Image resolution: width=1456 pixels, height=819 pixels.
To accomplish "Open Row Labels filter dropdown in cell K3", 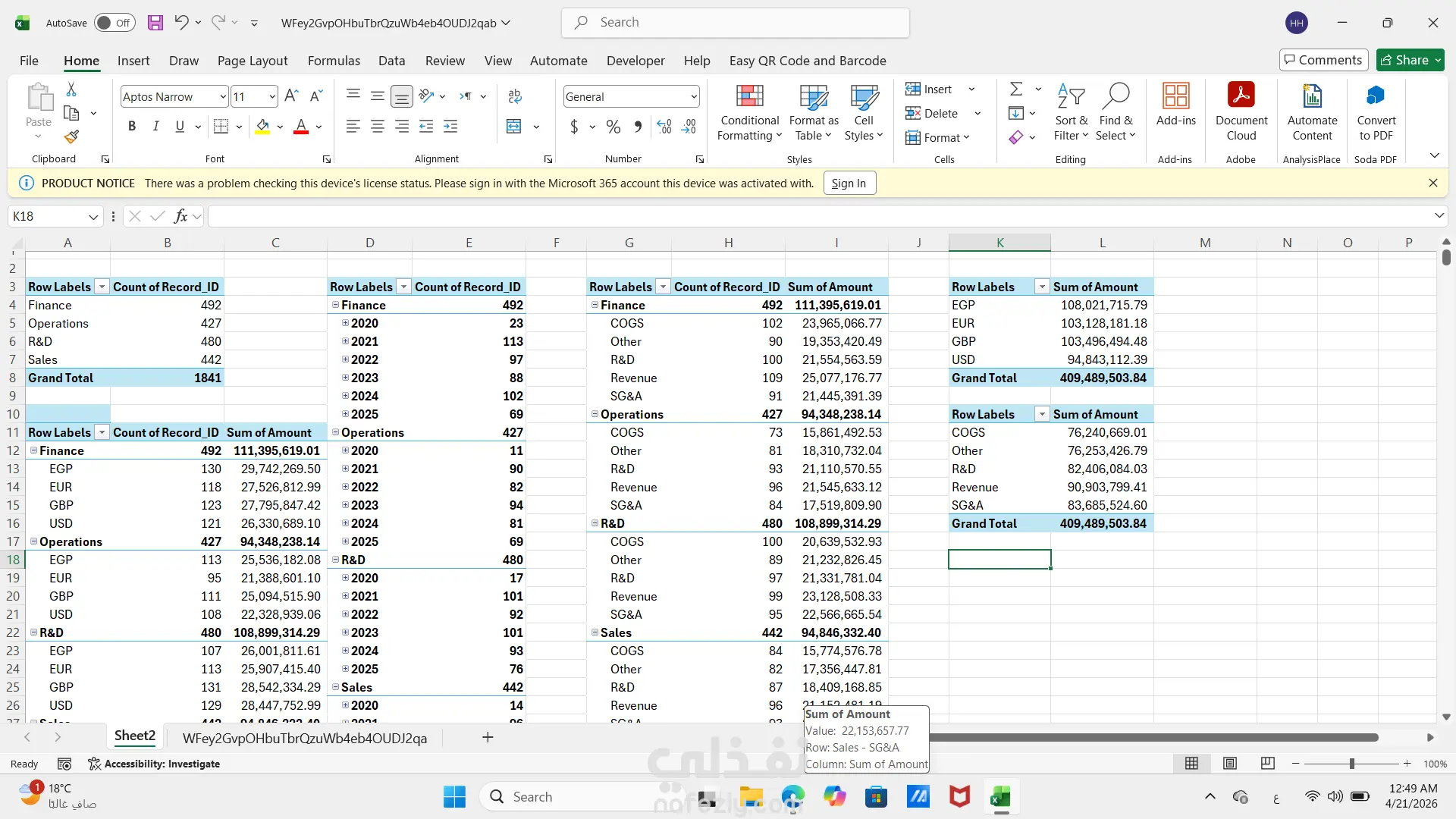I will (1042, 287).
